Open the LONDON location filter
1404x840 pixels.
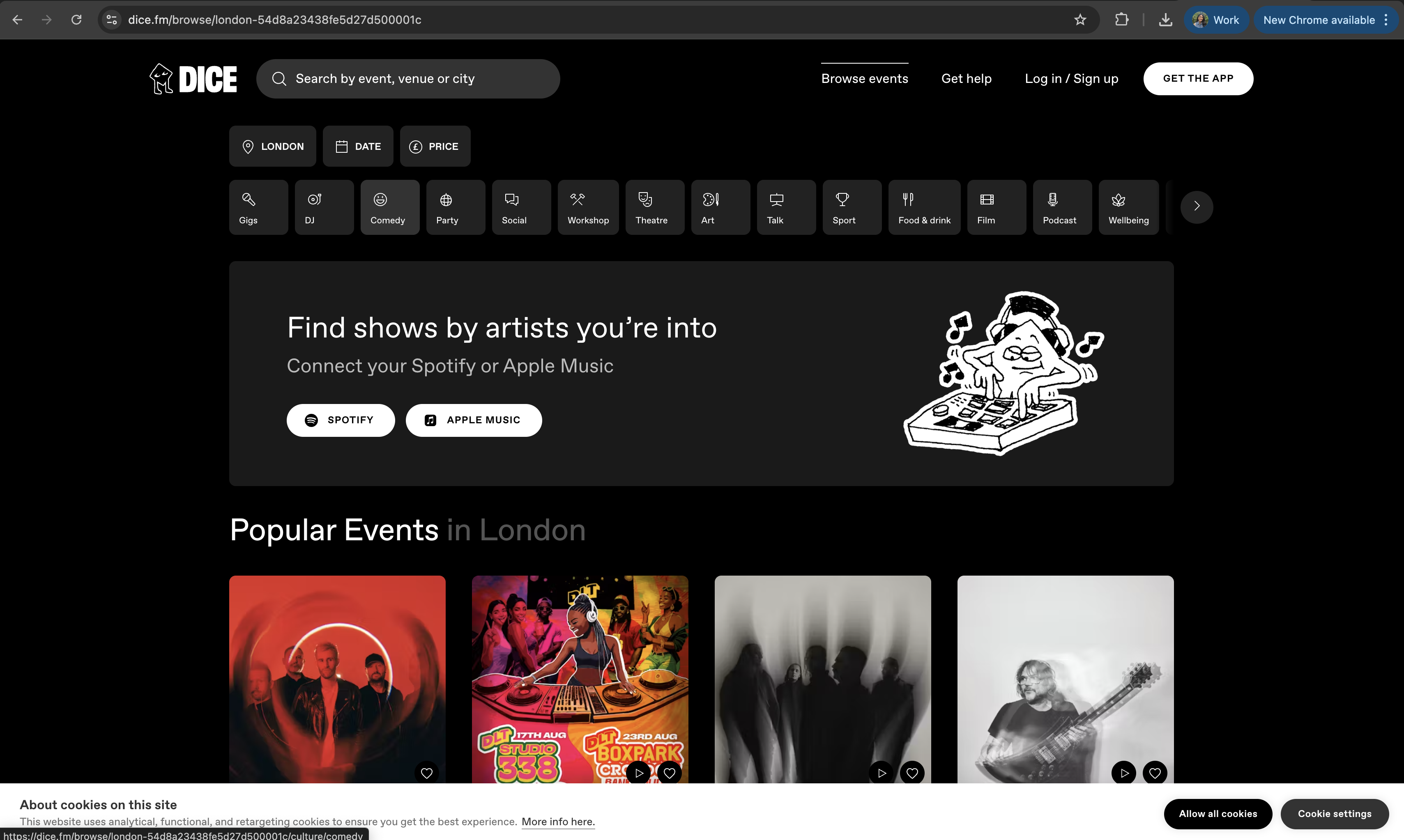pyautogui.click(x=272, y=147)
